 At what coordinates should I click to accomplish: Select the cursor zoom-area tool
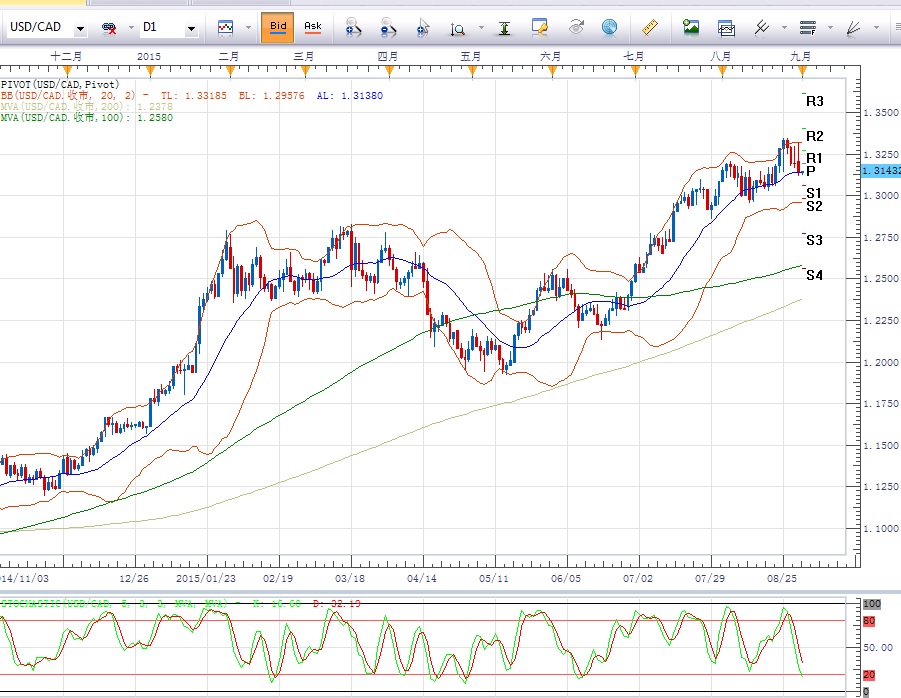pos(423,28)
